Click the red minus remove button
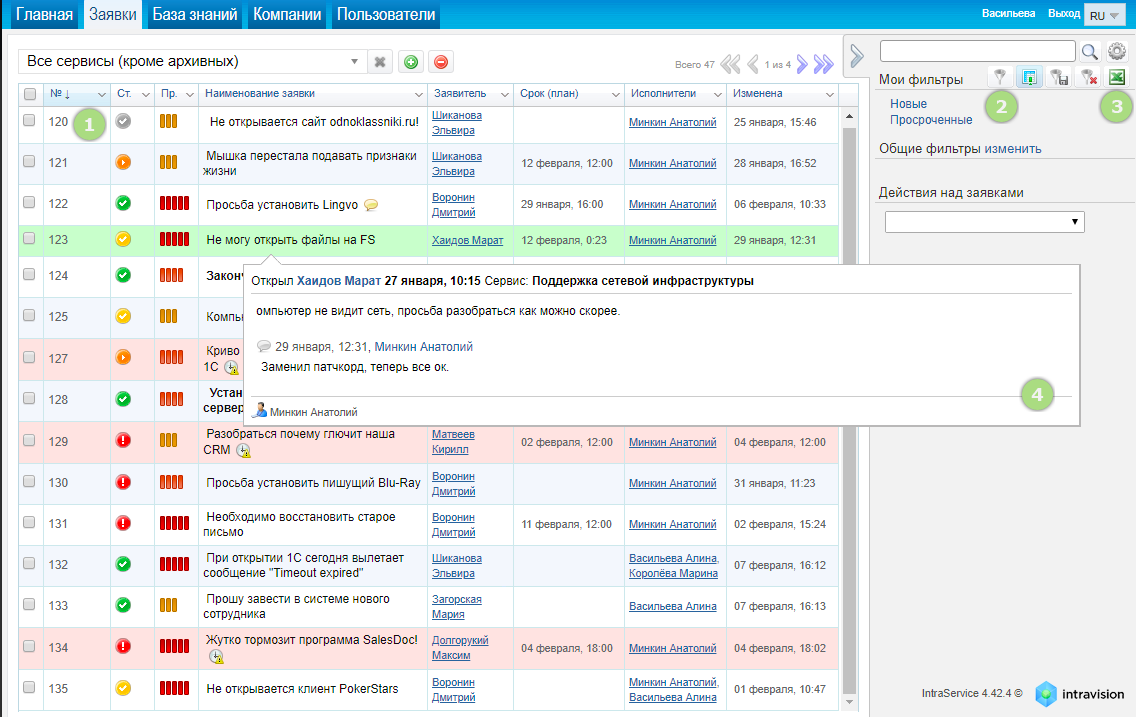This screenshot has width=1136, height=717. click(x=440, y=62)
